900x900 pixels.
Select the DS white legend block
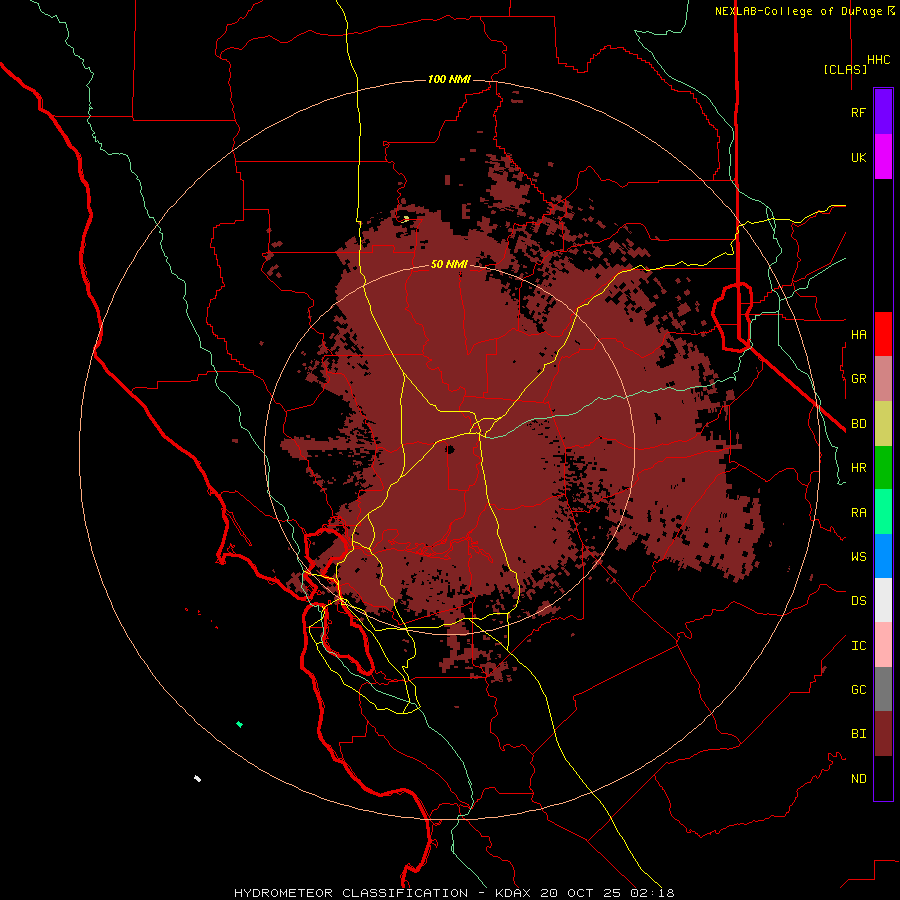tap(883, 600)
